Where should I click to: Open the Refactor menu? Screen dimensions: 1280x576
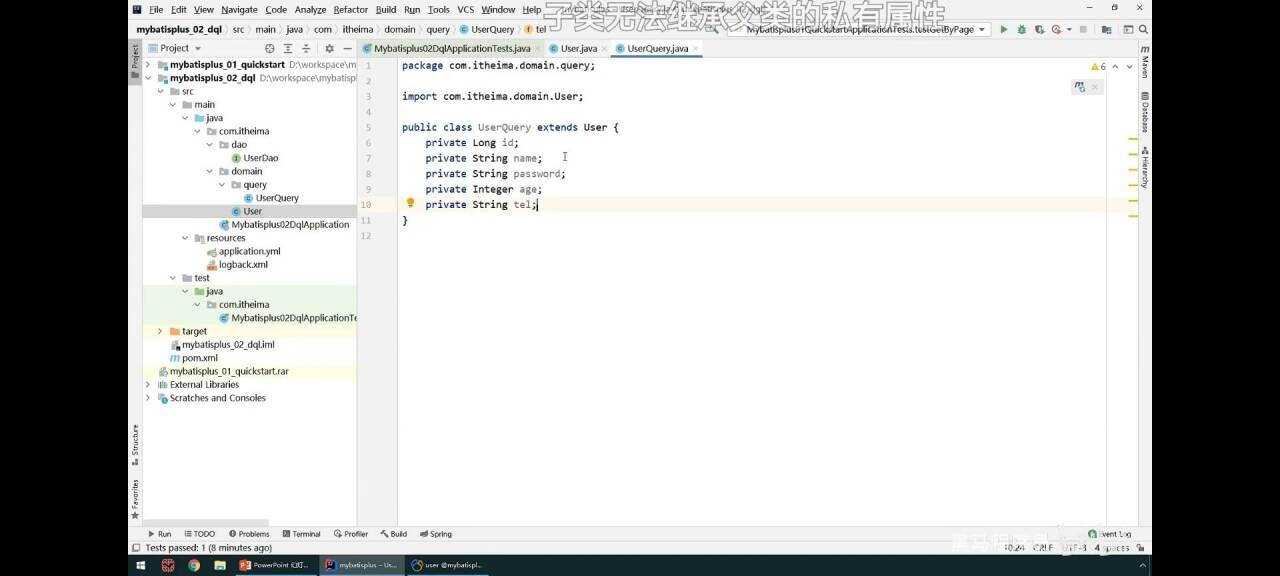click(351, 10)
